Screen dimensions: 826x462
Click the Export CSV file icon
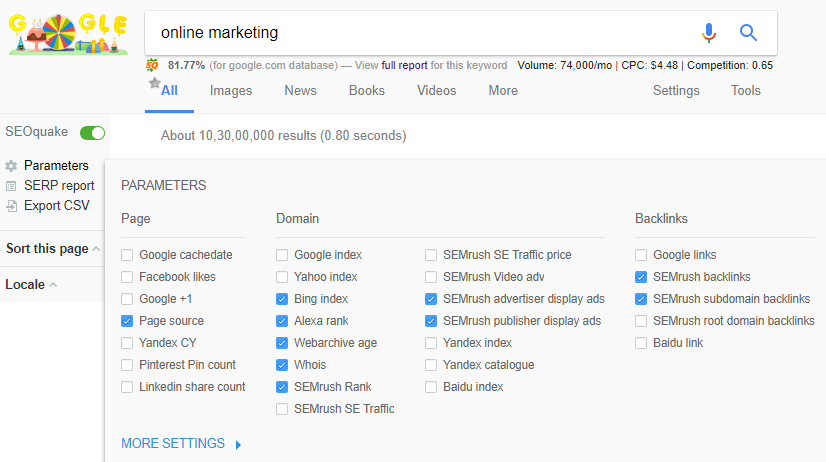(x=11, y=206)
